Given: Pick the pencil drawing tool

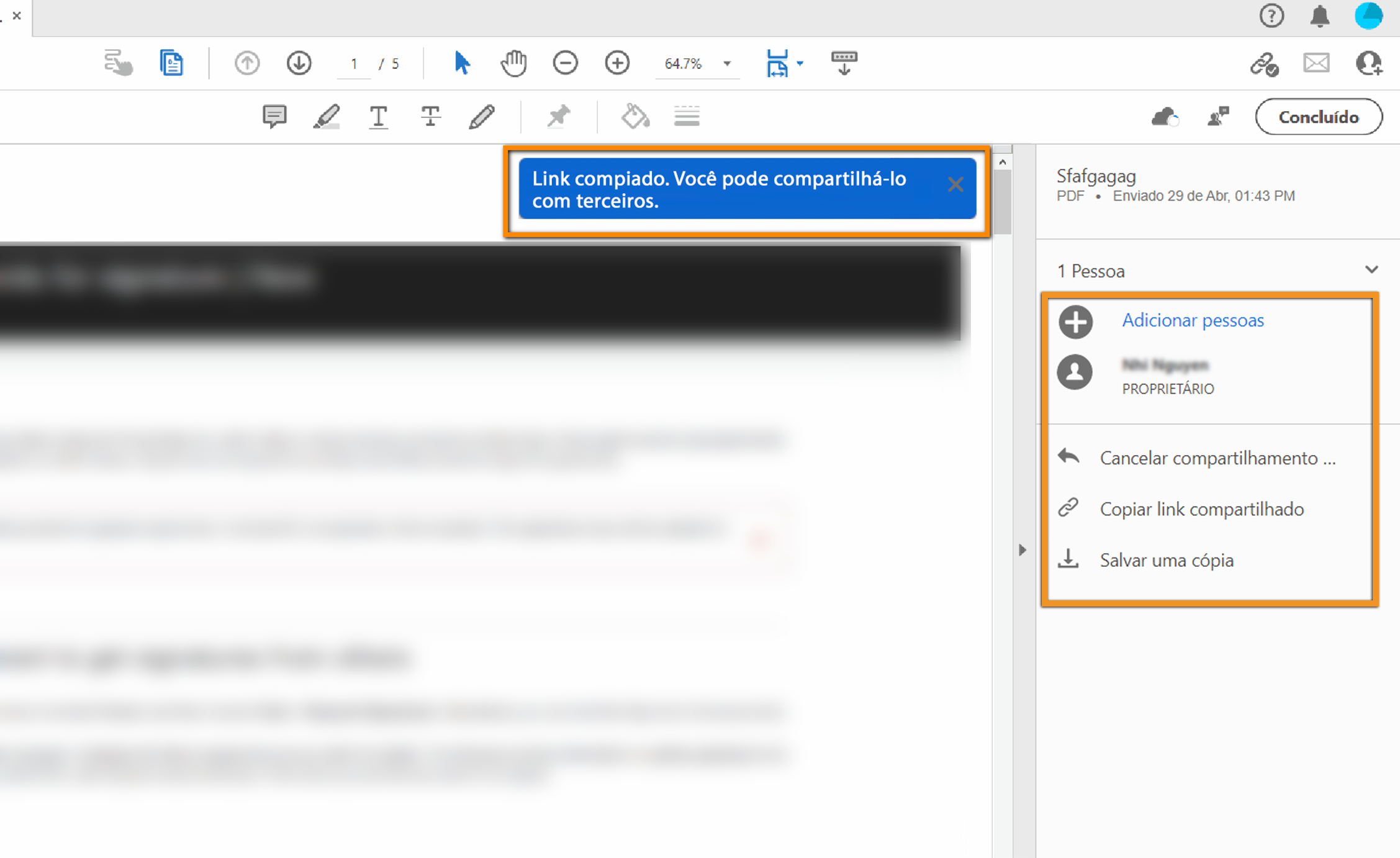Looking at the screenshot, I should (x=482, y=116).
